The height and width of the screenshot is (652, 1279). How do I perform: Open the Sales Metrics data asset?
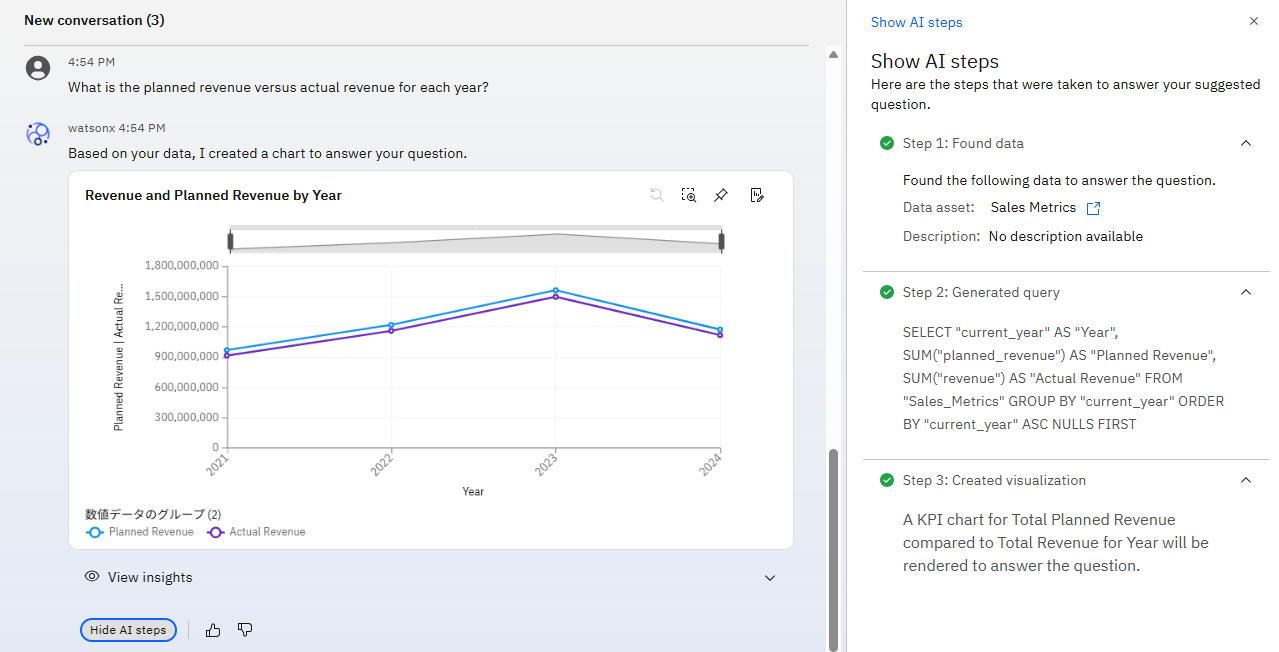pyautogui.click(x=1033, y=208)
